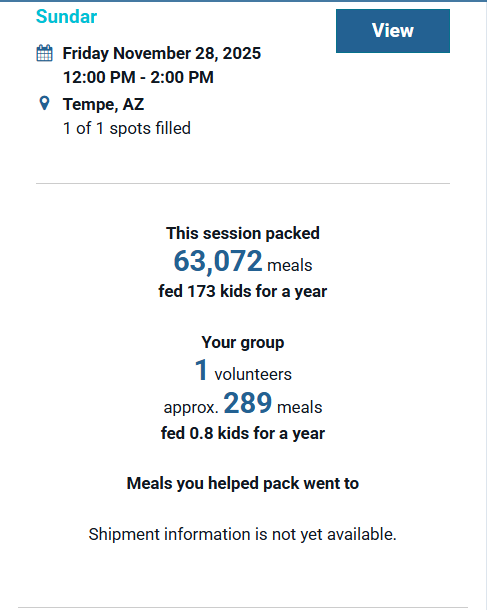
Task: Click the Meals you helped pack went to heading
Action: tap(243, 484)
